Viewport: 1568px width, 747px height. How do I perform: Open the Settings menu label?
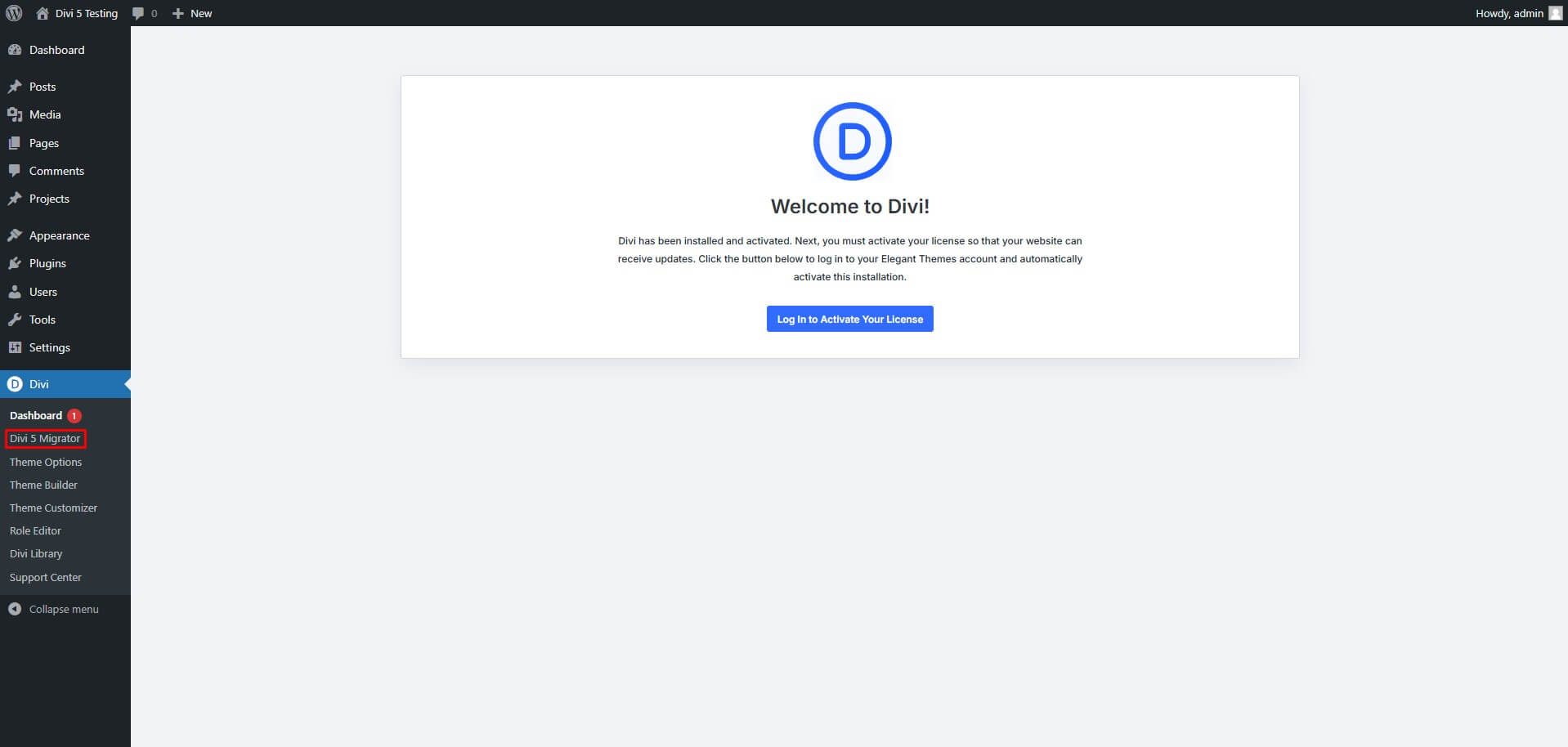click(x=50, y=347)
